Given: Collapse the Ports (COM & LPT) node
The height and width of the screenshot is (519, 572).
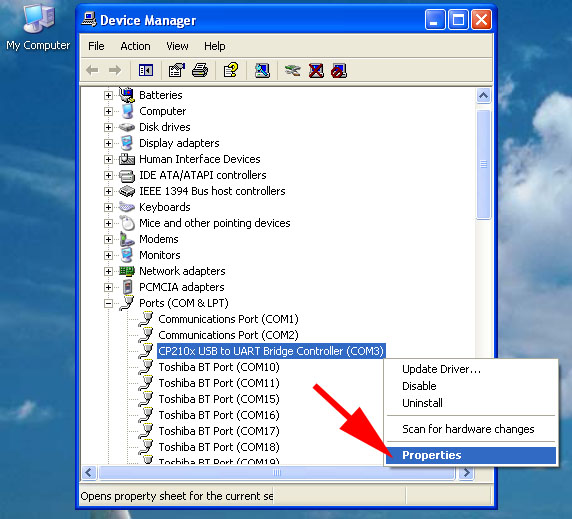Looking at the screenshot, I should [x=108, y=303].
